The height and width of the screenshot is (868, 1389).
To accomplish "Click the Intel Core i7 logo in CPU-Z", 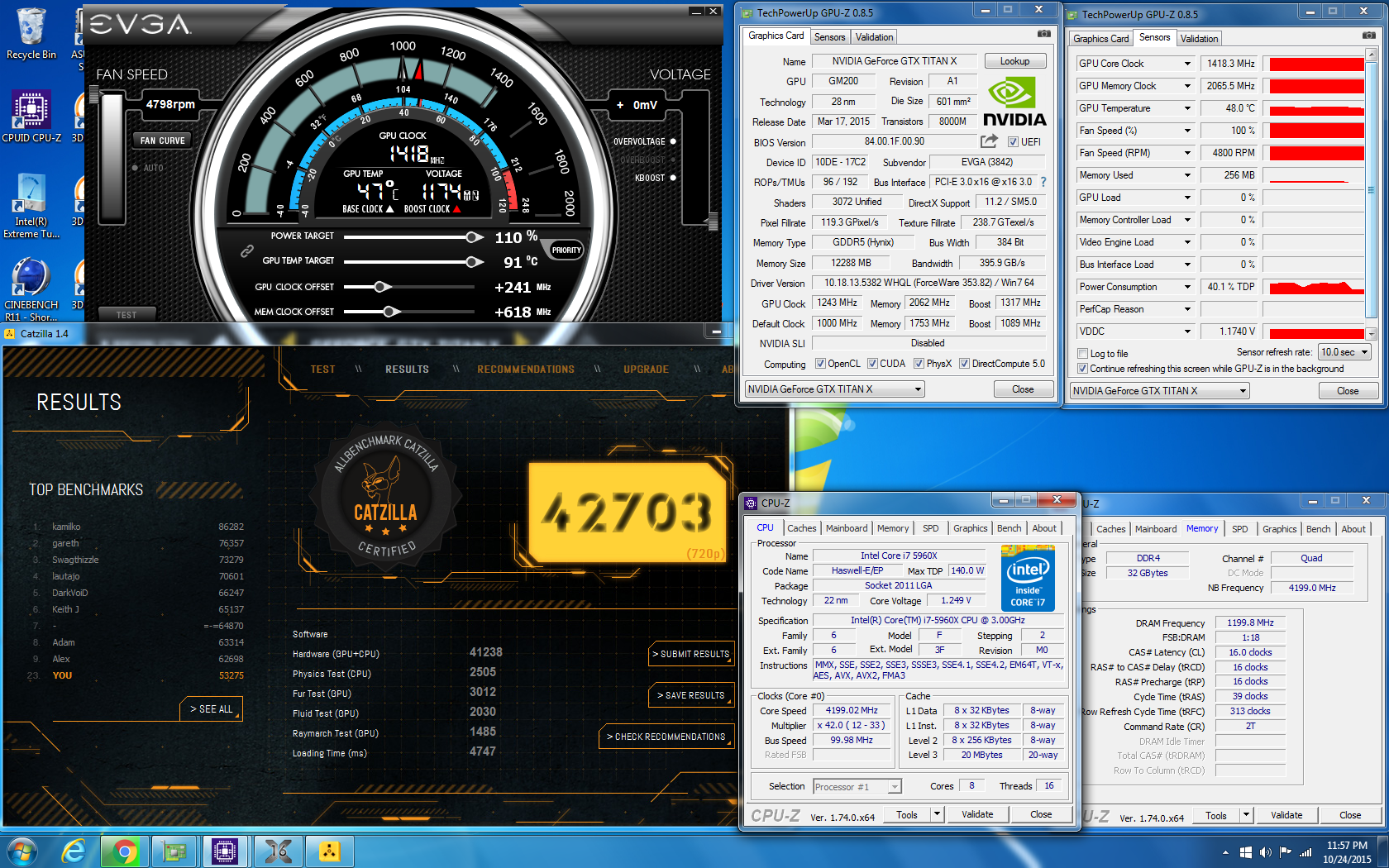I will pyautogui.click(x=1028, y=577).
